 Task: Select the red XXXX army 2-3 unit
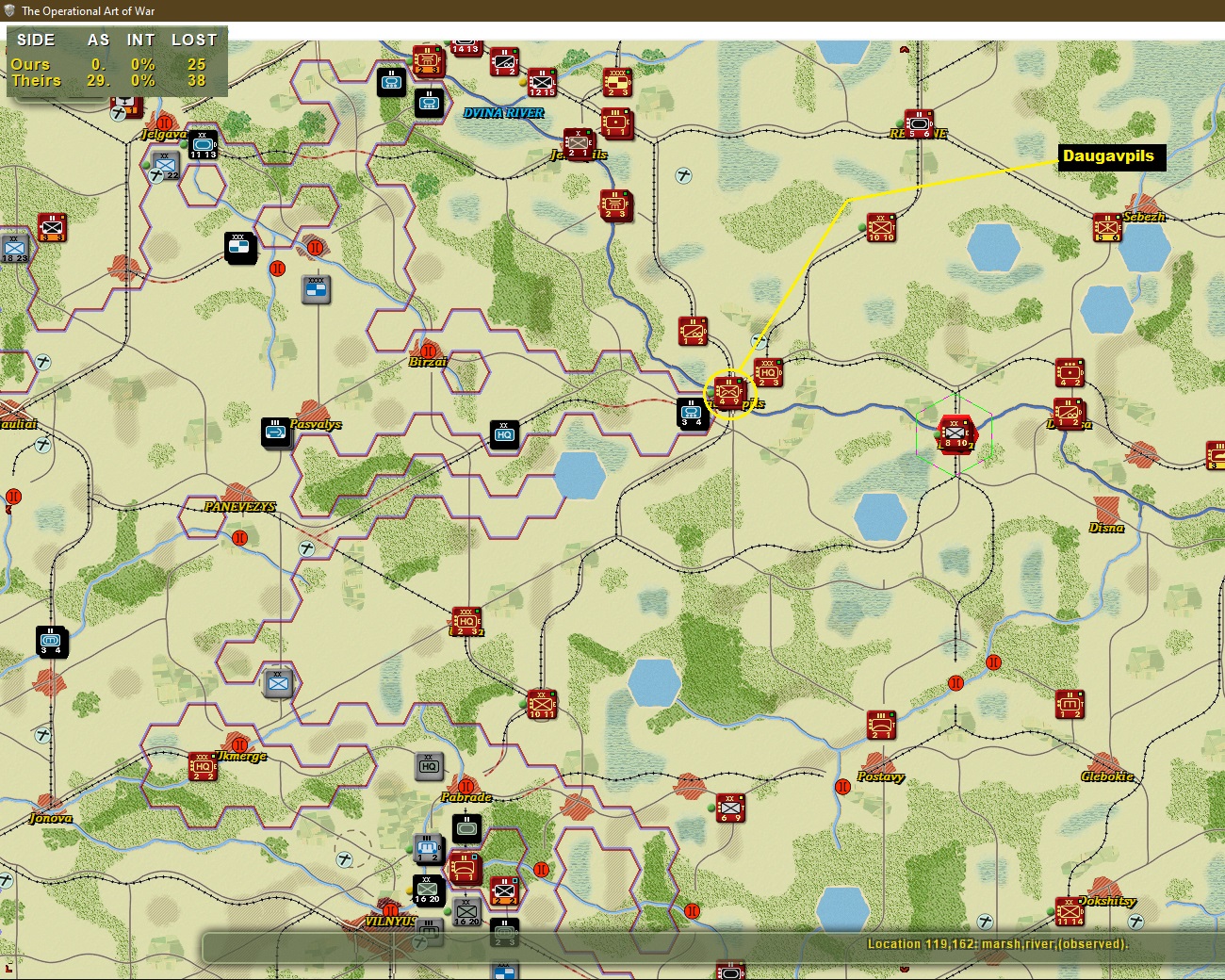click(x=617, y=82)
